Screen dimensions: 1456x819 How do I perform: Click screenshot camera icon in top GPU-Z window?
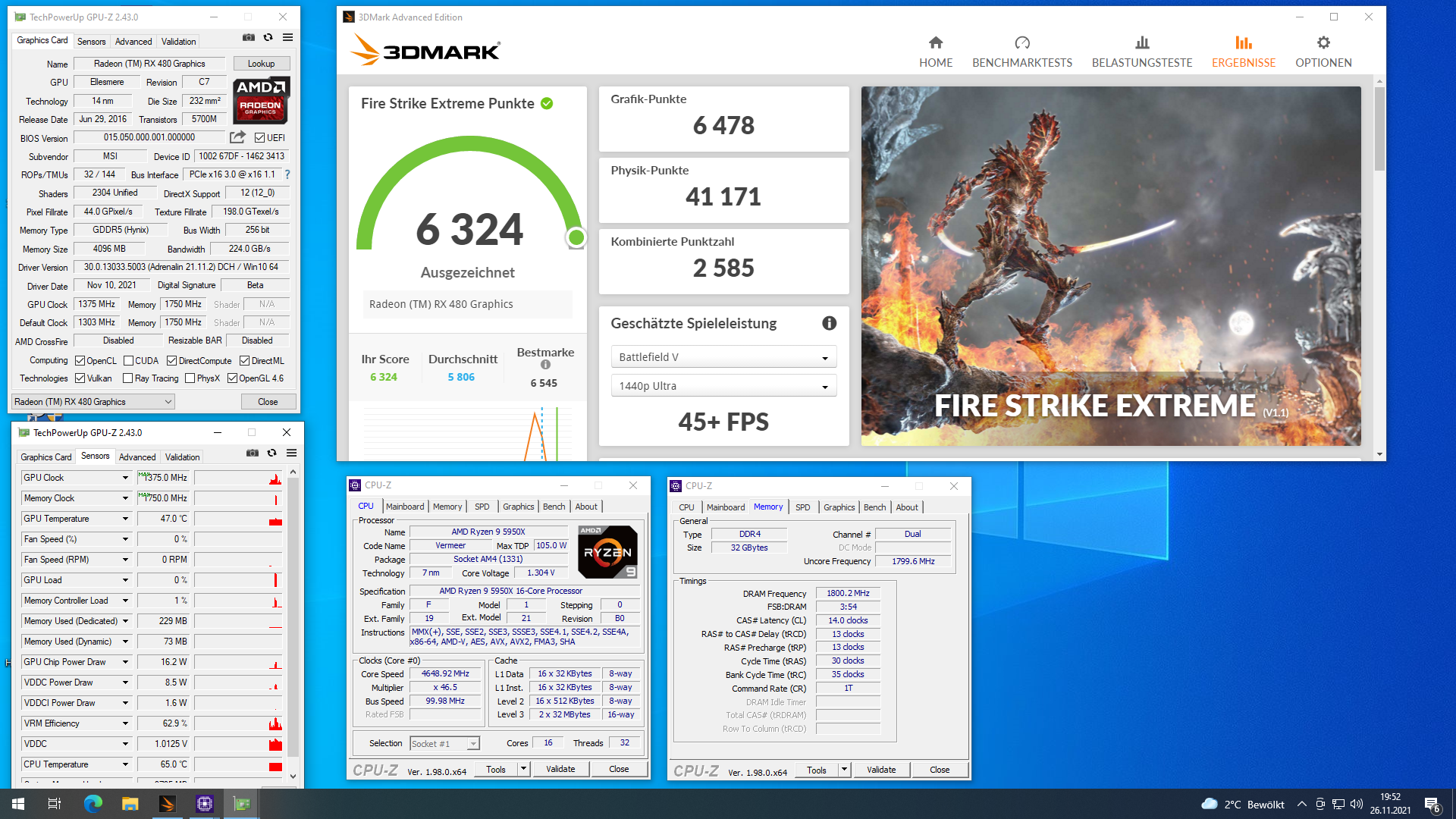tap(249, 37)
